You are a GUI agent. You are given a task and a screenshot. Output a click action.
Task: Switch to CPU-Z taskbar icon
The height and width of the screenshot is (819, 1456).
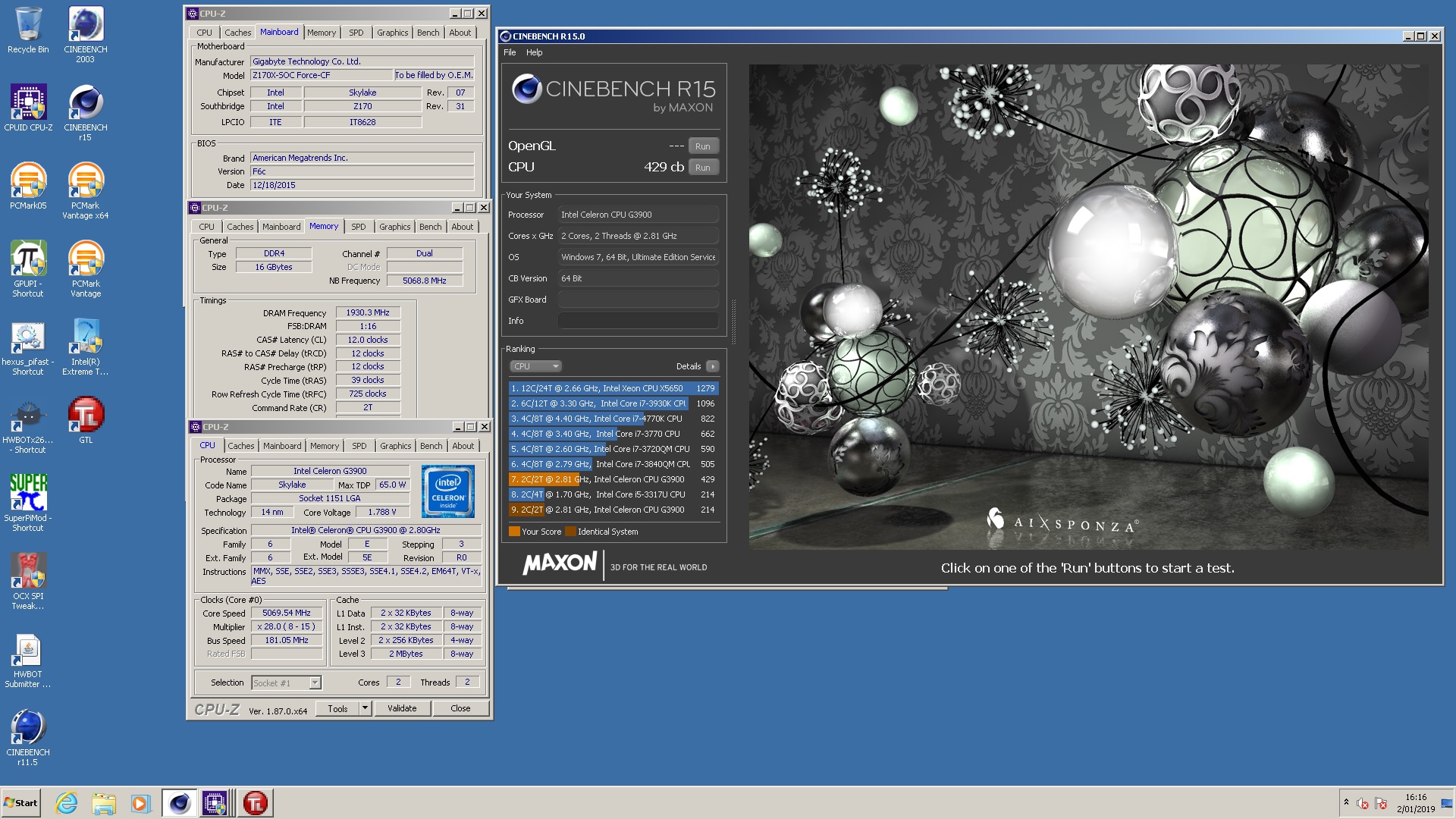pyautogui.click(x=215, y=803)
